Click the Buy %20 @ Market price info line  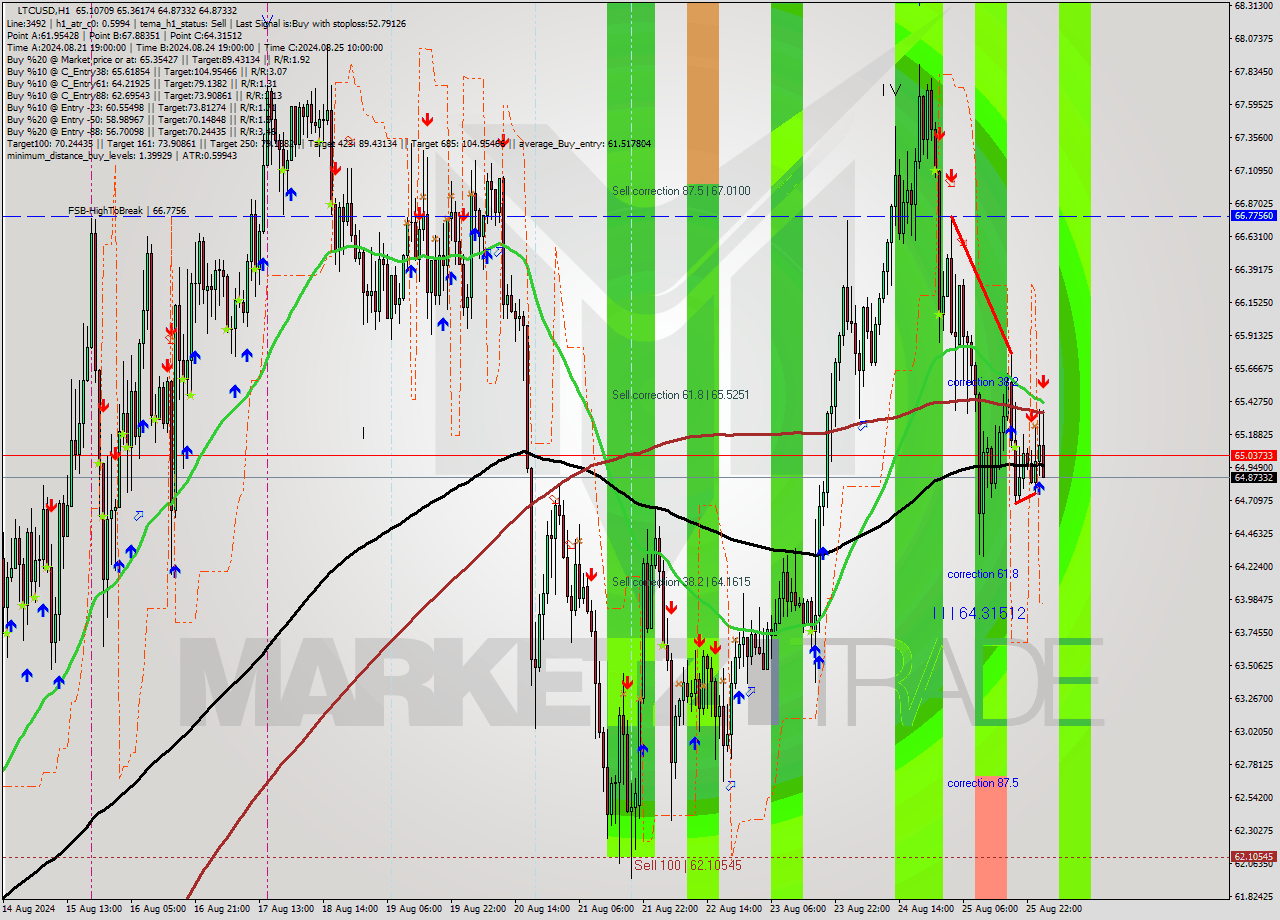156,59
